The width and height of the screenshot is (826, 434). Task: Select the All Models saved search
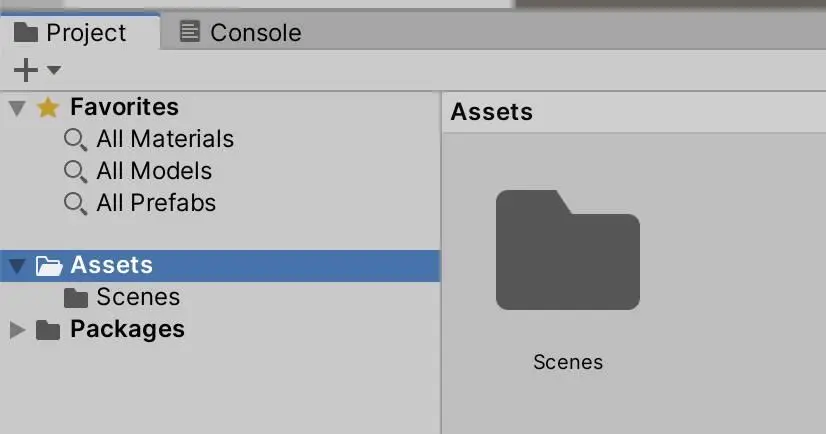[x=154, y=171]
